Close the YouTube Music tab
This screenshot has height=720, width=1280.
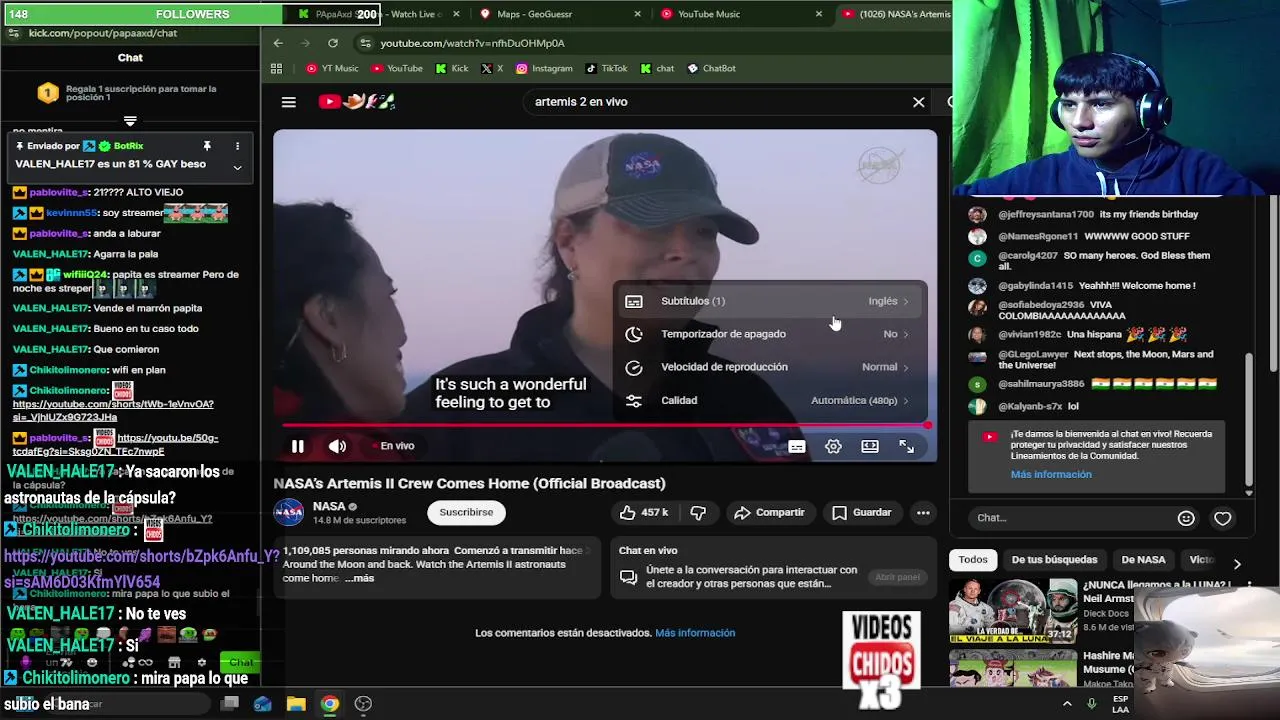(819, 14)
